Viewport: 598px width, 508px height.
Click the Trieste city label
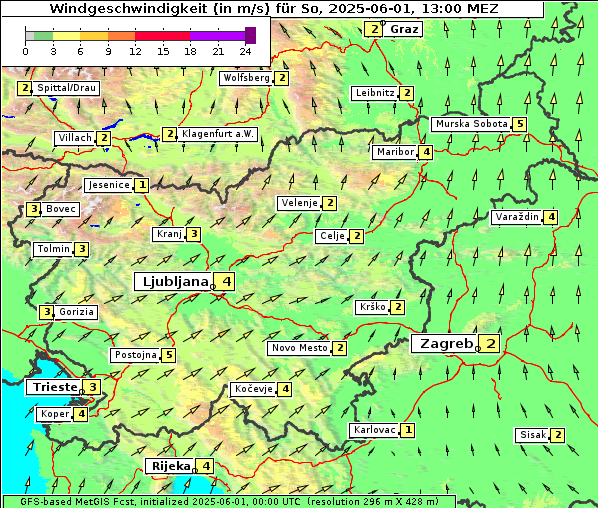[54, 387]
